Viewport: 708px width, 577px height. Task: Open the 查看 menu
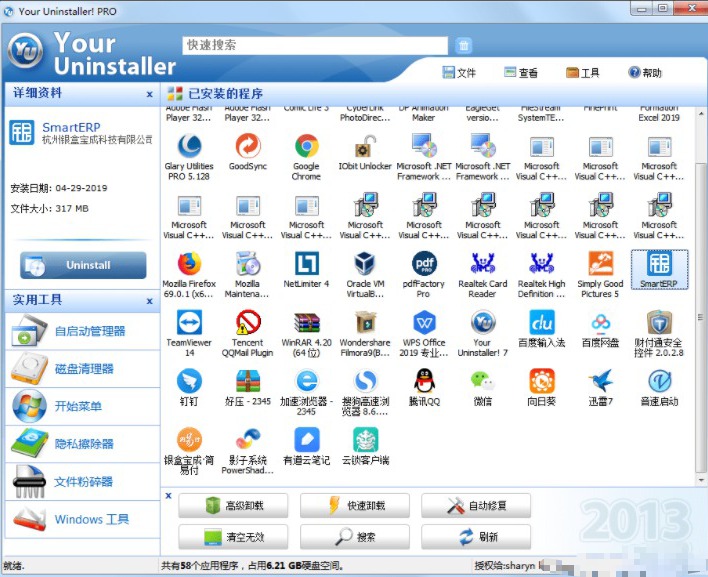[x=521, y=73]
